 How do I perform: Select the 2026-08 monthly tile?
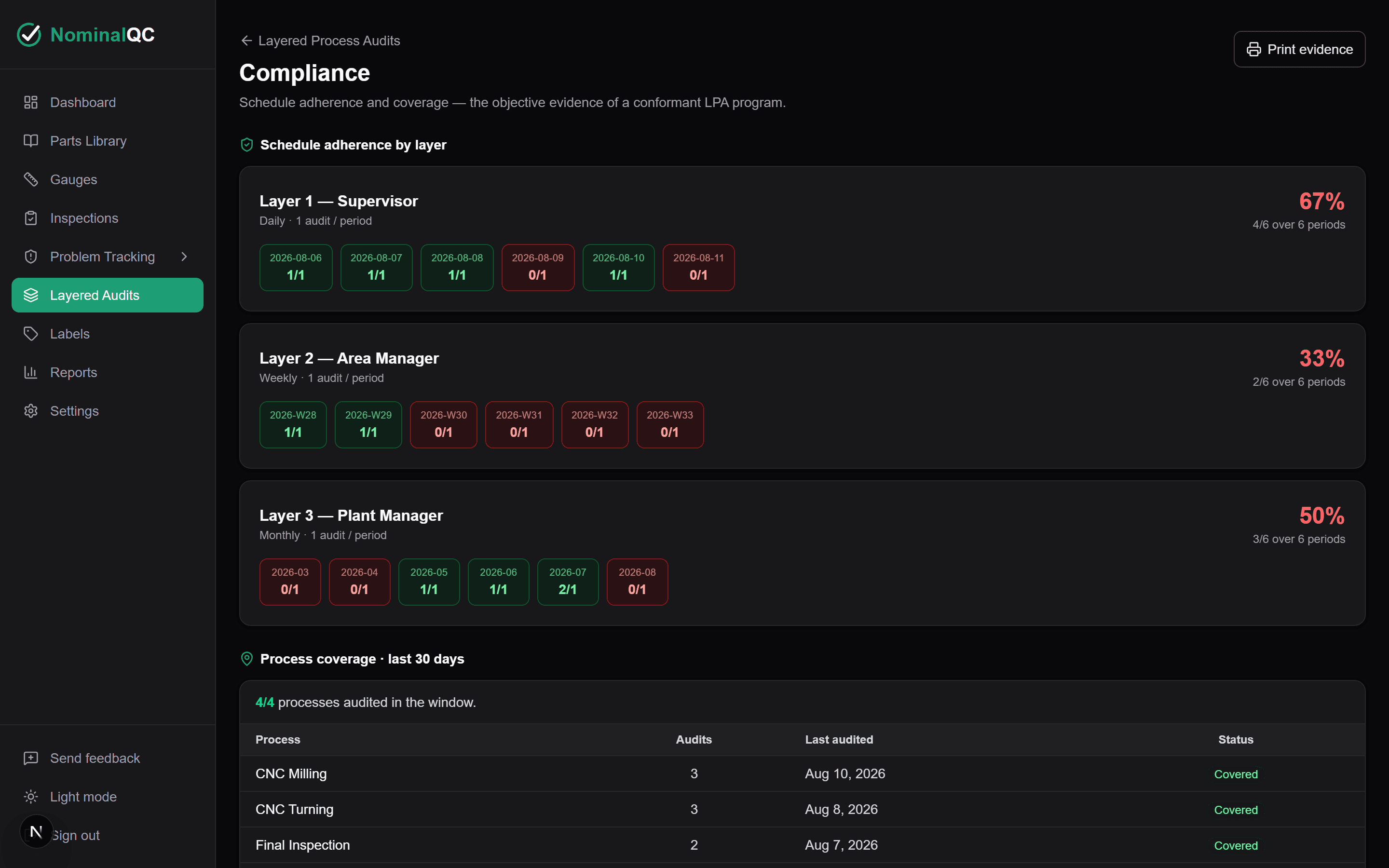pyautogui.click(x=637, y=582)
